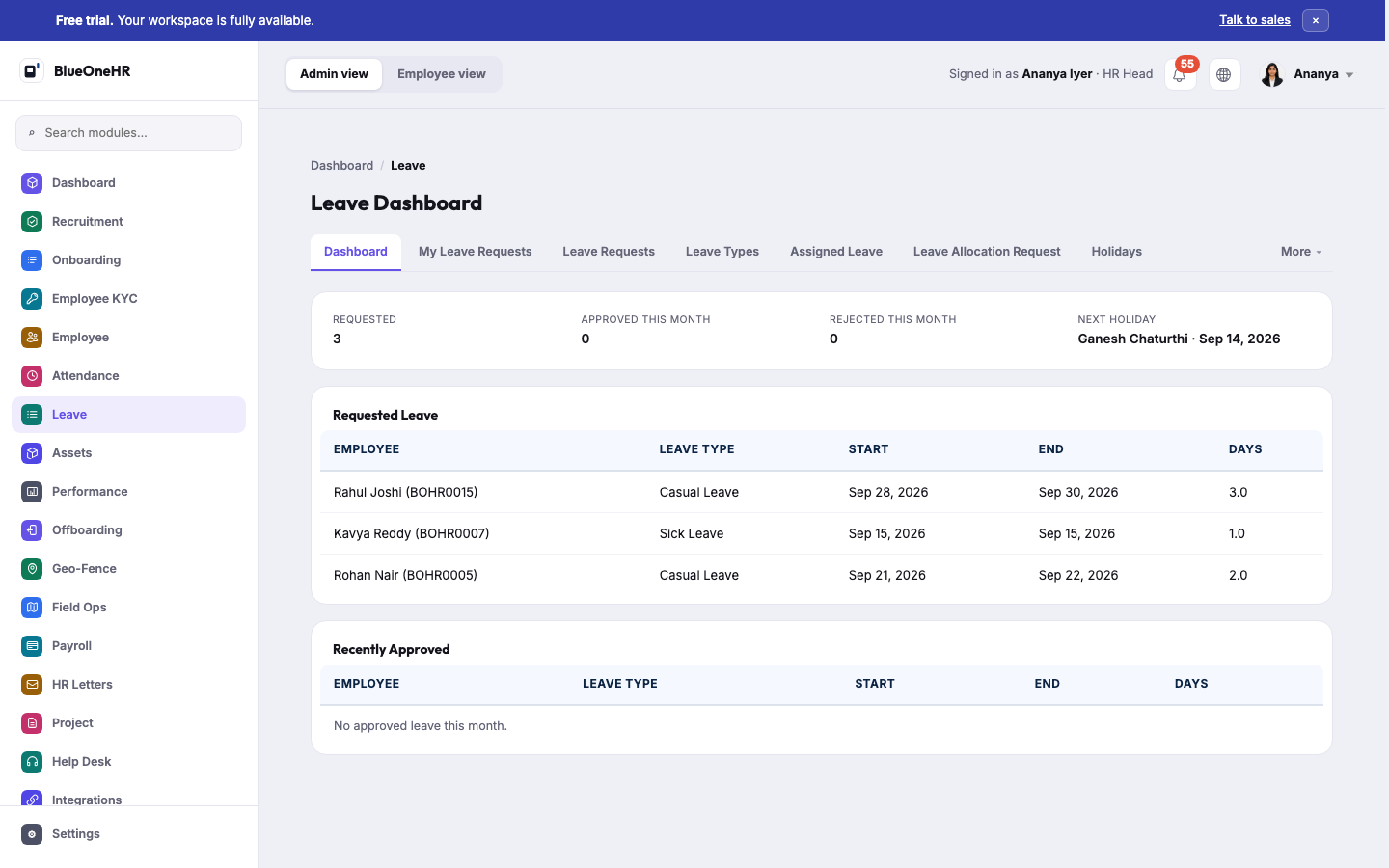Open the Settings gear icon

point(32,834)
